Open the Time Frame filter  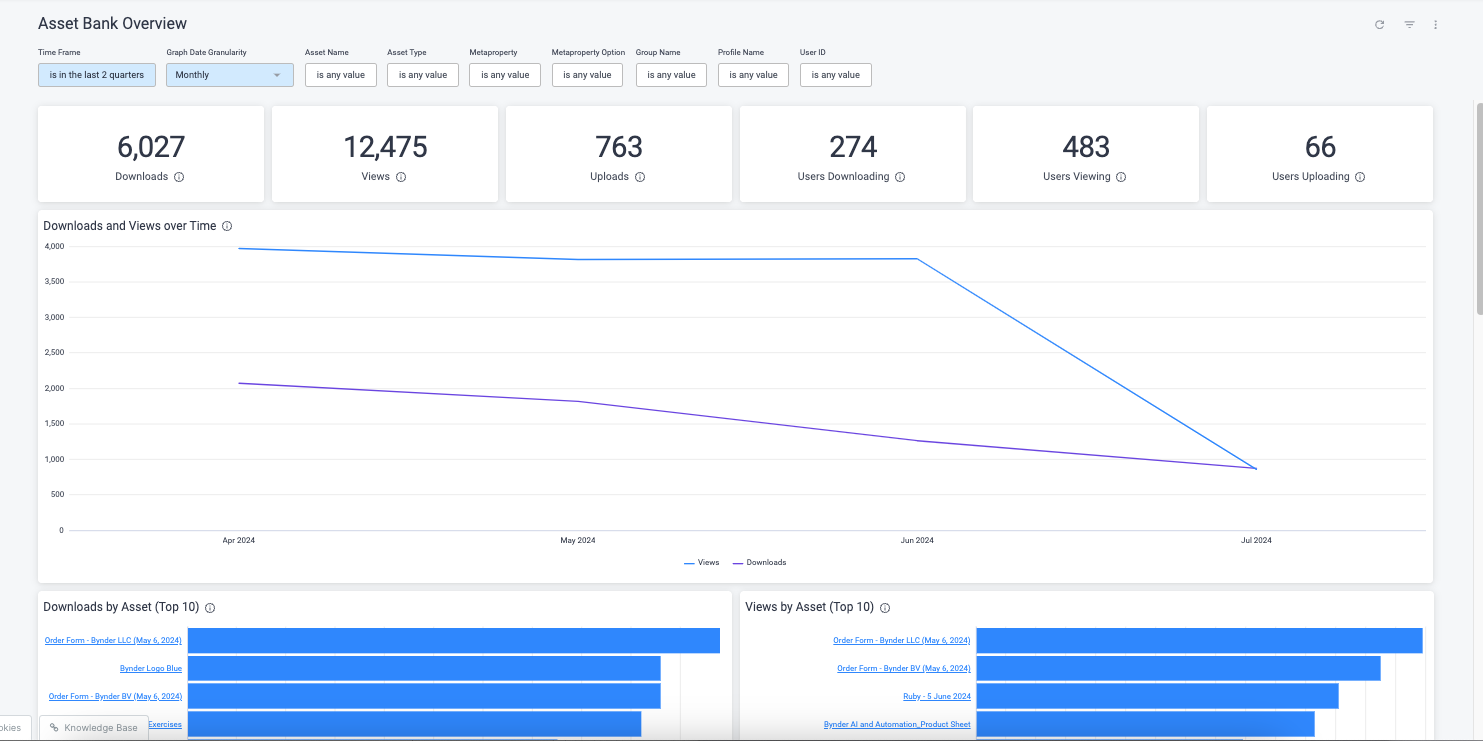click(x=97, y=75)
